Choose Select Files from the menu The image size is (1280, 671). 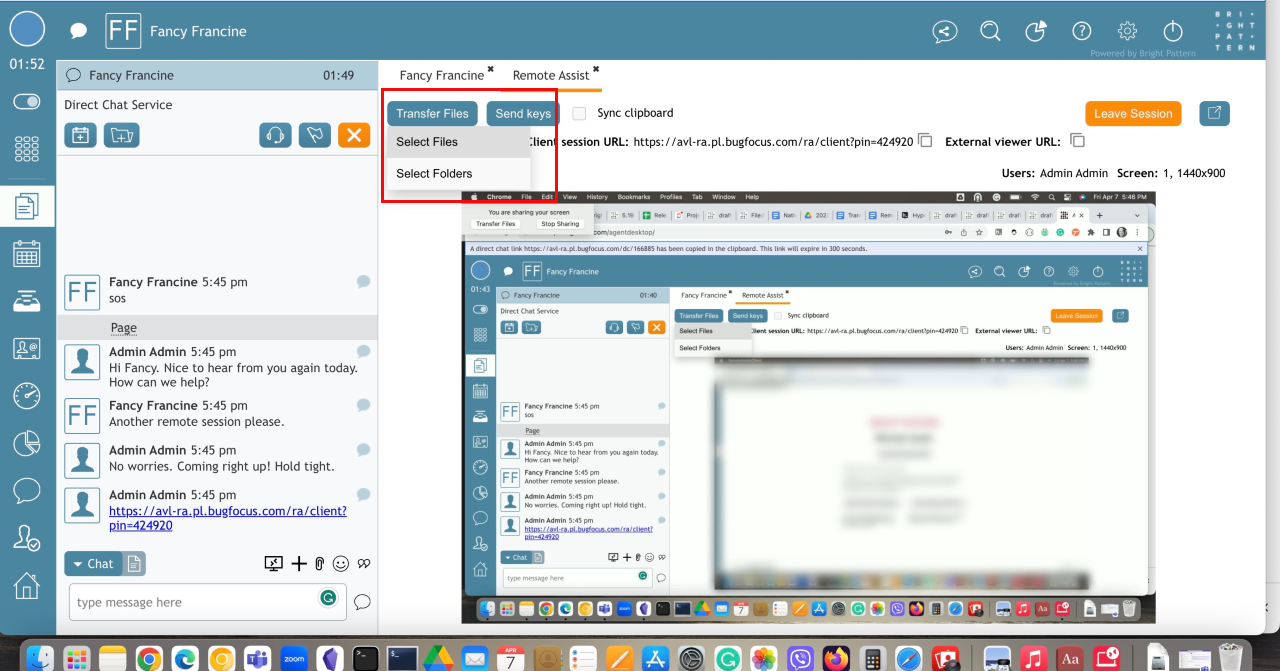tap(458, 142)
